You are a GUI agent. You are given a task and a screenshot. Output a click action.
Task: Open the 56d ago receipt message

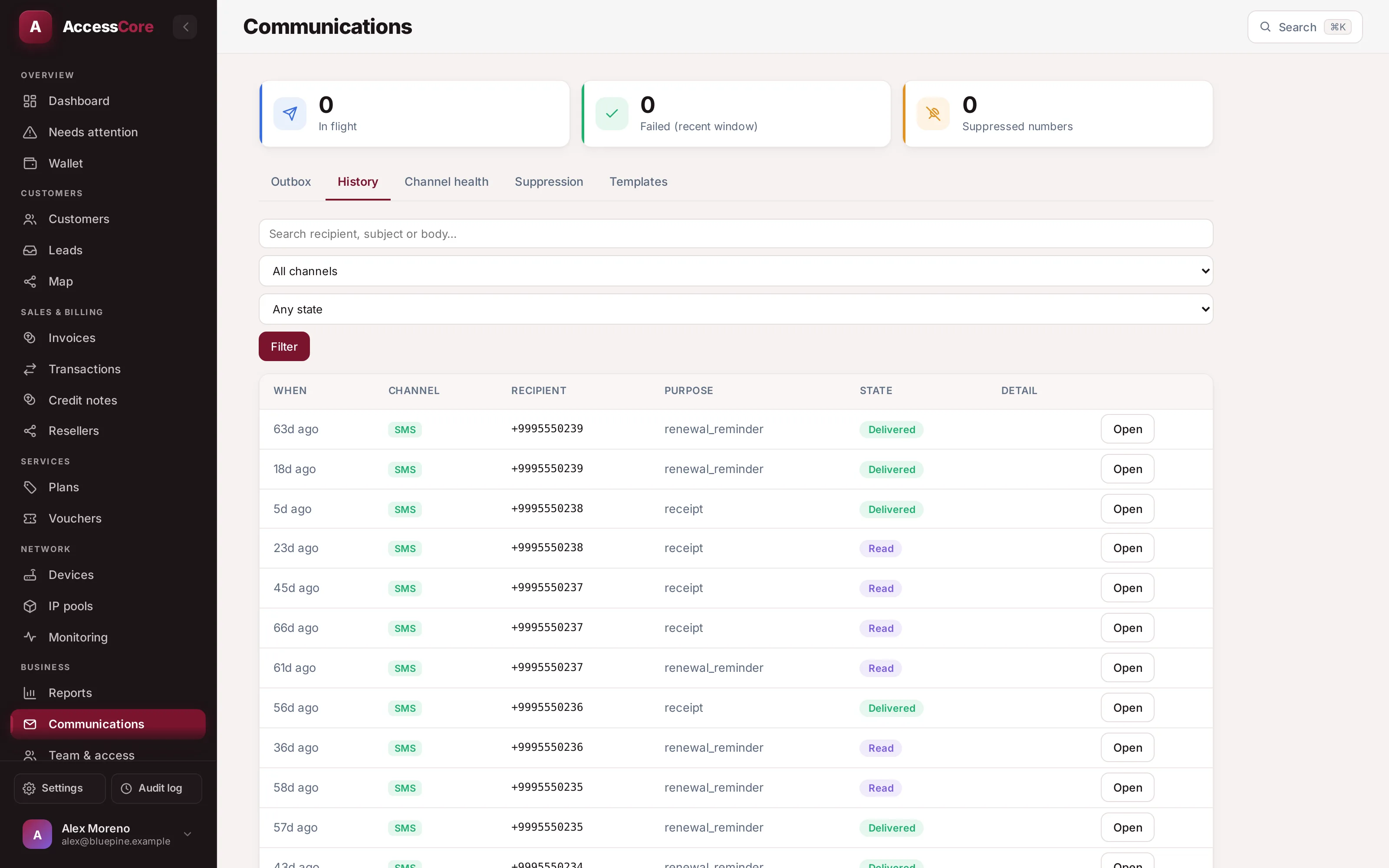point(1127,708)
